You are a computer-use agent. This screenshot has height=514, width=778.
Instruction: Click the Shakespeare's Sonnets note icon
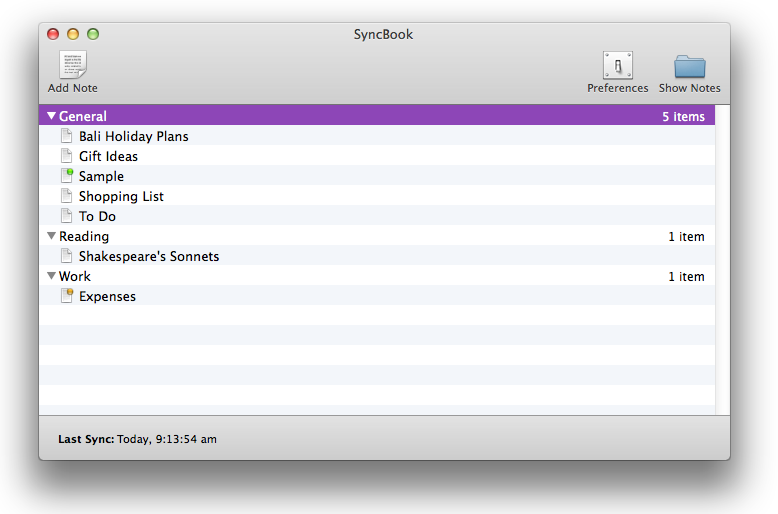pyautogui.click(x=66, y=256)
